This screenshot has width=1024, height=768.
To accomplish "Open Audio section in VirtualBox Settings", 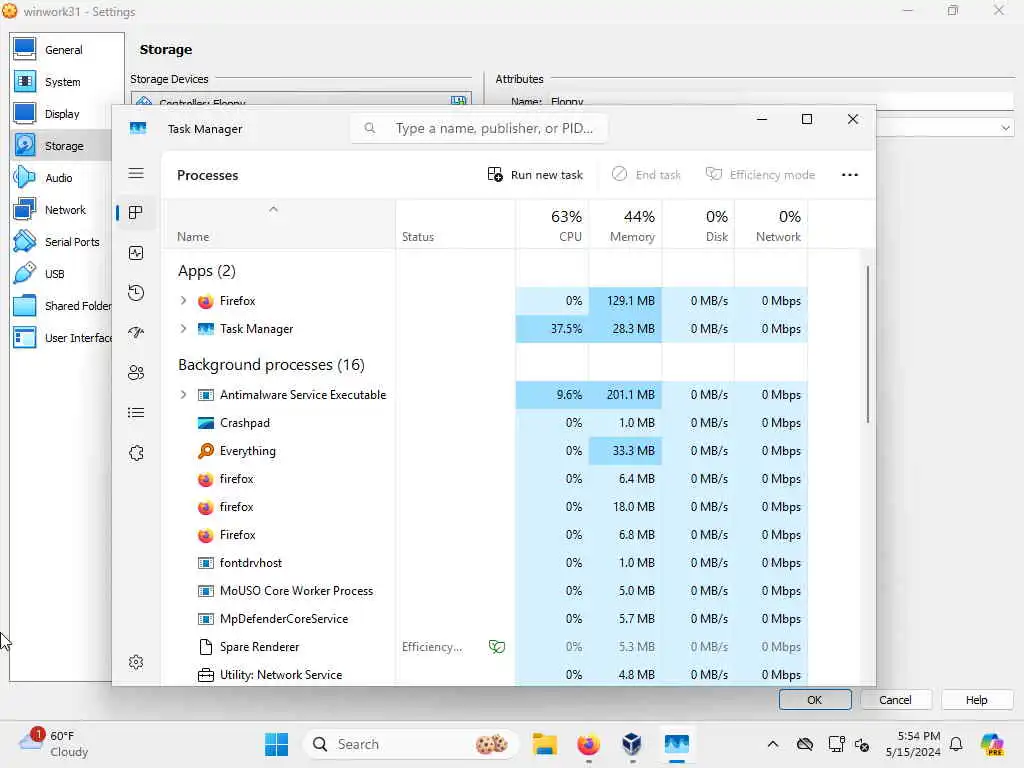I will (61, 178).
